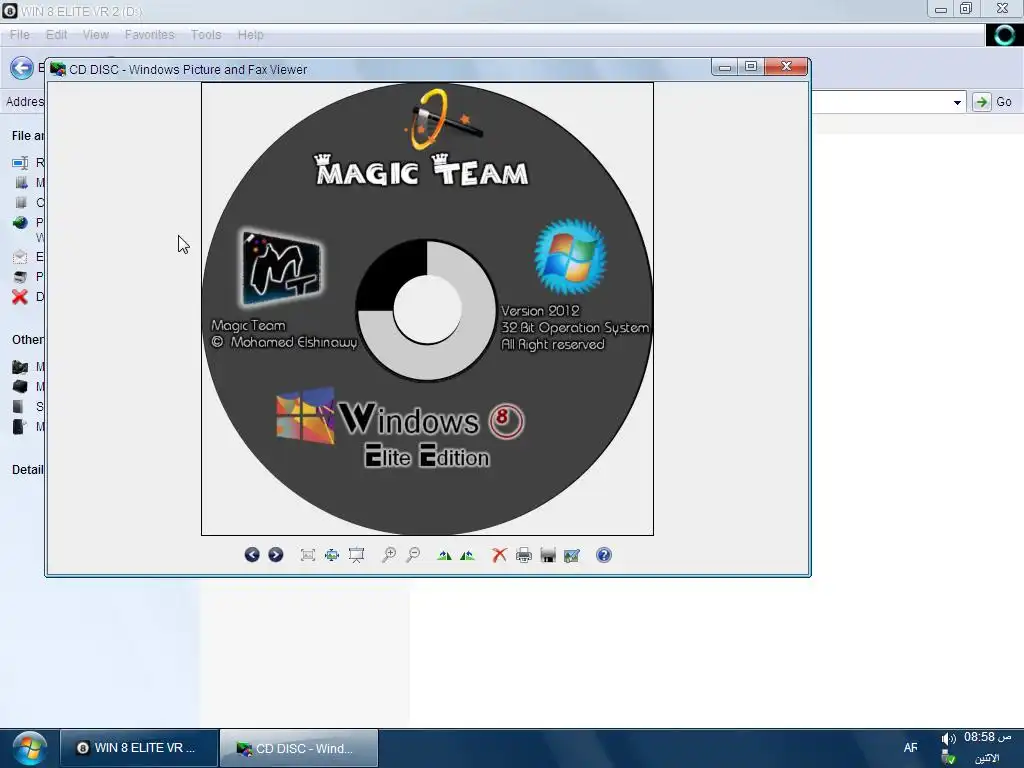Screen dimensions: 1024x768
Task: Click the Back arrow in Explorer window
Action: click(x=22, y=68)
